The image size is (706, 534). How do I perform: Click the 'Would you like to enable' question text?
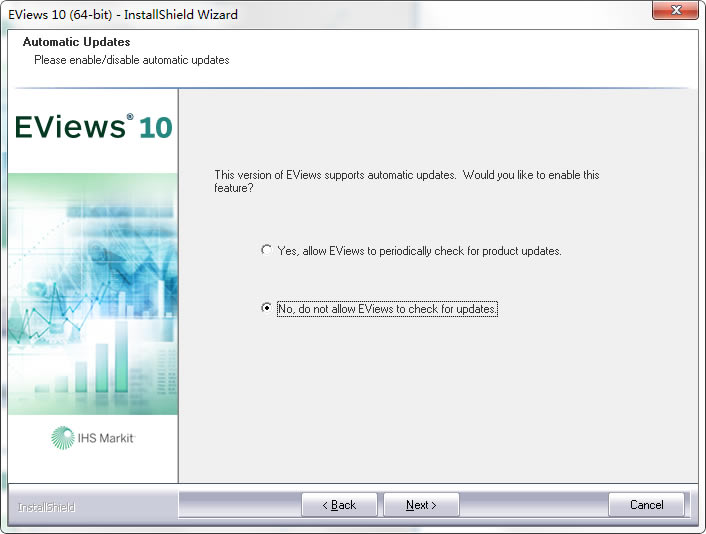407,181
